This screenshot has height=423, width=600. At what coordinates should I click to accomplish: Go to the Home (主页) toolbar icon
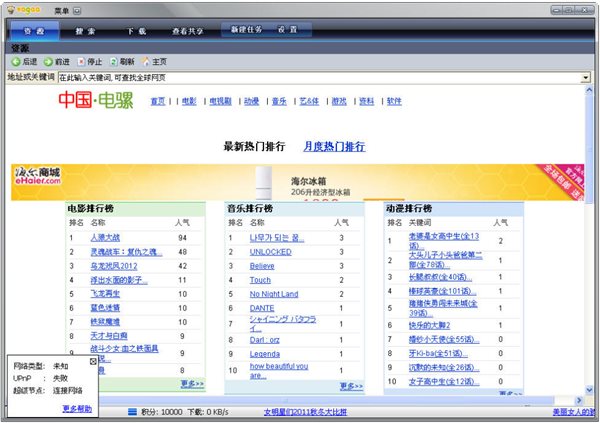pyautogui.click(x=146, y=62)
